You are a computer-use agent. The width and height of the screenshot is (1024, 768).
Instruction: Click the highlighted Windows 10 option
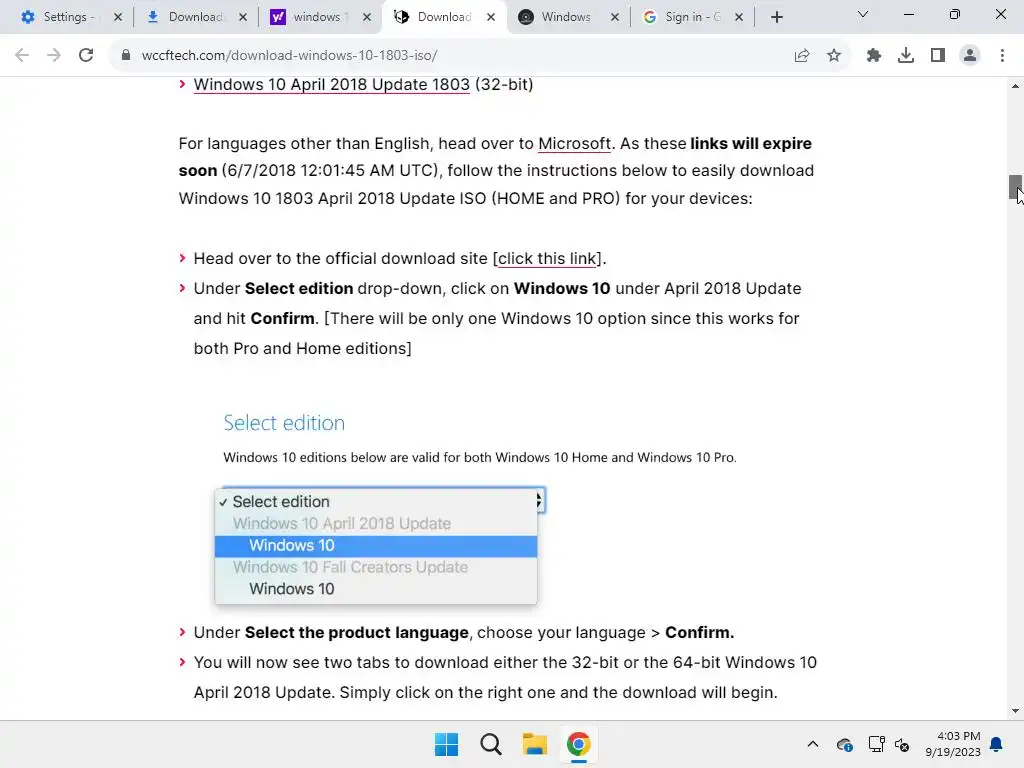(376, 546)
